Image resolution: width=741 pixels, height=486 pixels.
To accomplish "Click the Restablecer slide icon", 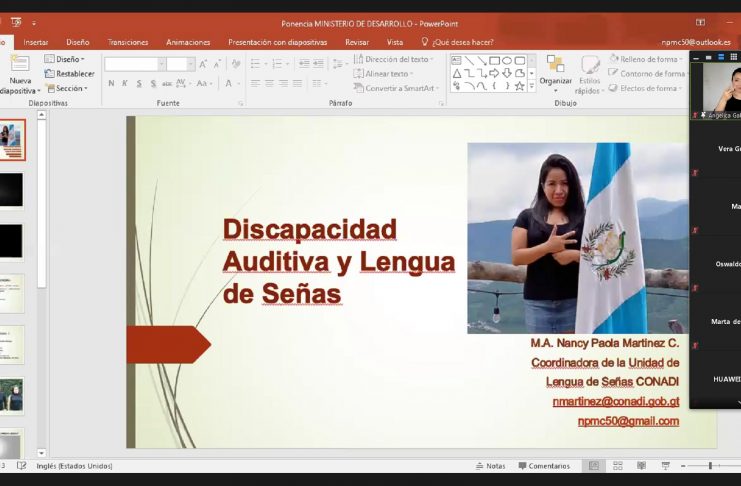I will 70,73.
